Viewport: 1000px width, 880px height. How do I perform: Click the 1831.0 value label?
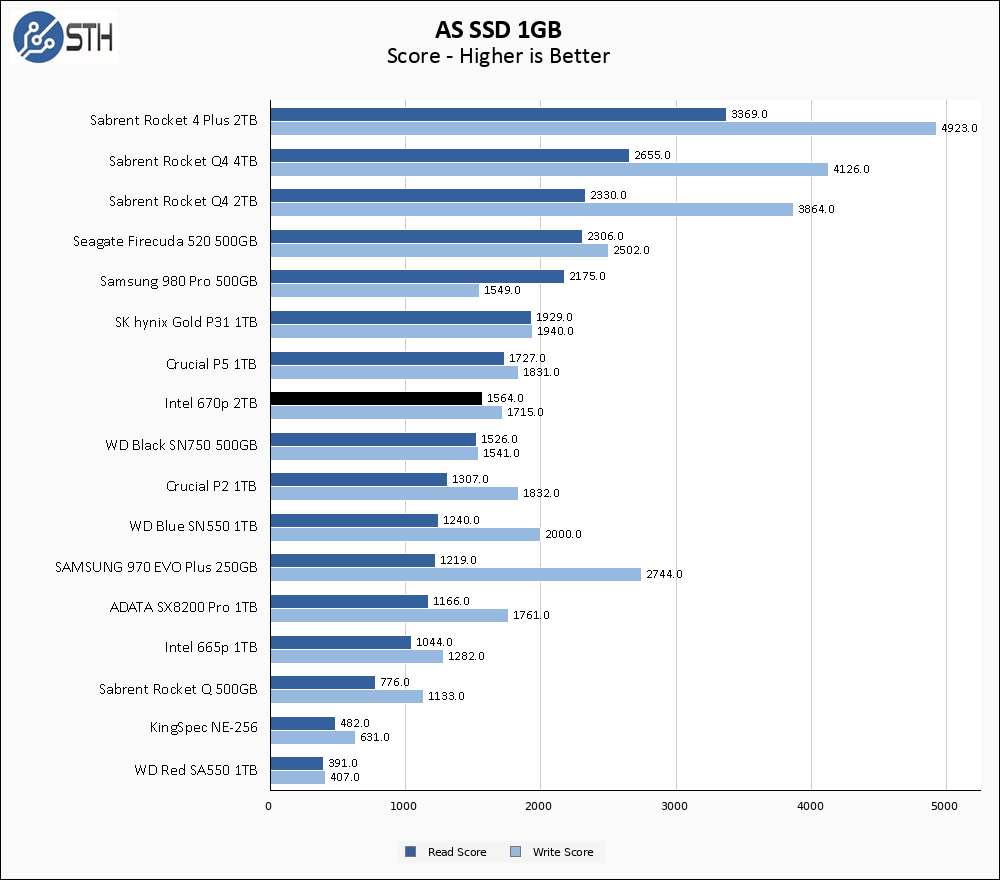[541, 372]
